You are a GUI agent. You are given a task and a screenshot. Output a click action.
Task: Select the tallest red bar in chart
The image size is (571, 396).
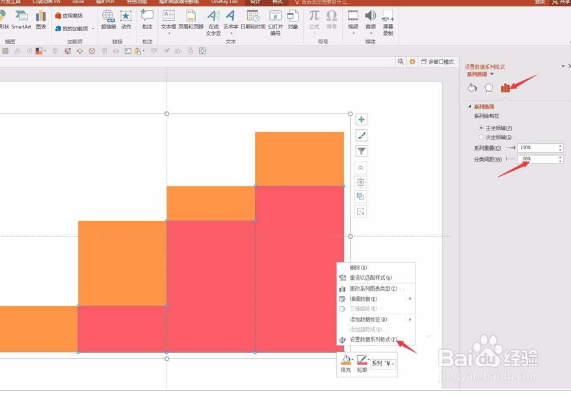(x=299, y=269)
